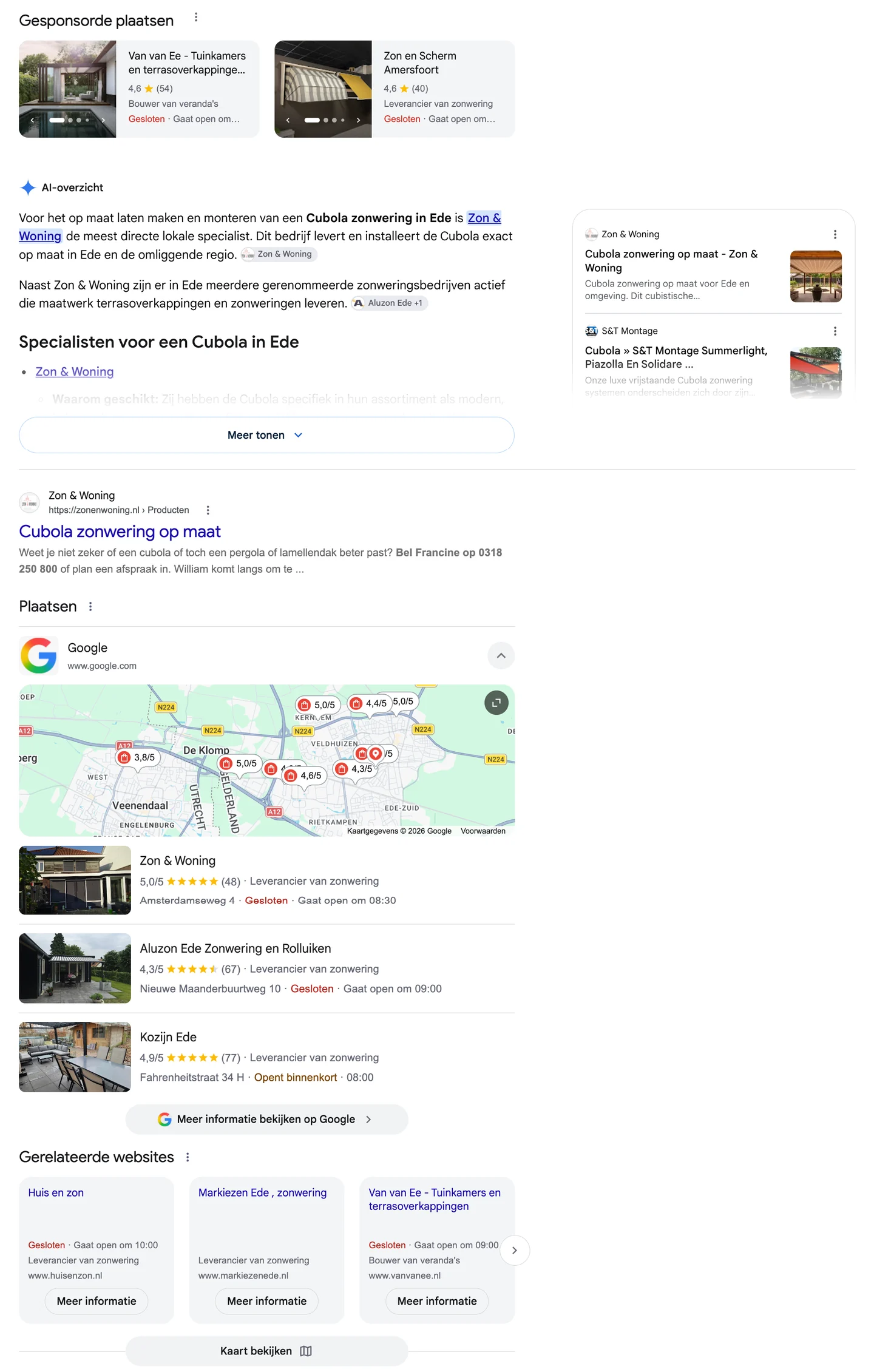Open Markiezen Ede, zonwering related website
The width and height of the screenshot is (874, 1372).
pos(262,1193)
